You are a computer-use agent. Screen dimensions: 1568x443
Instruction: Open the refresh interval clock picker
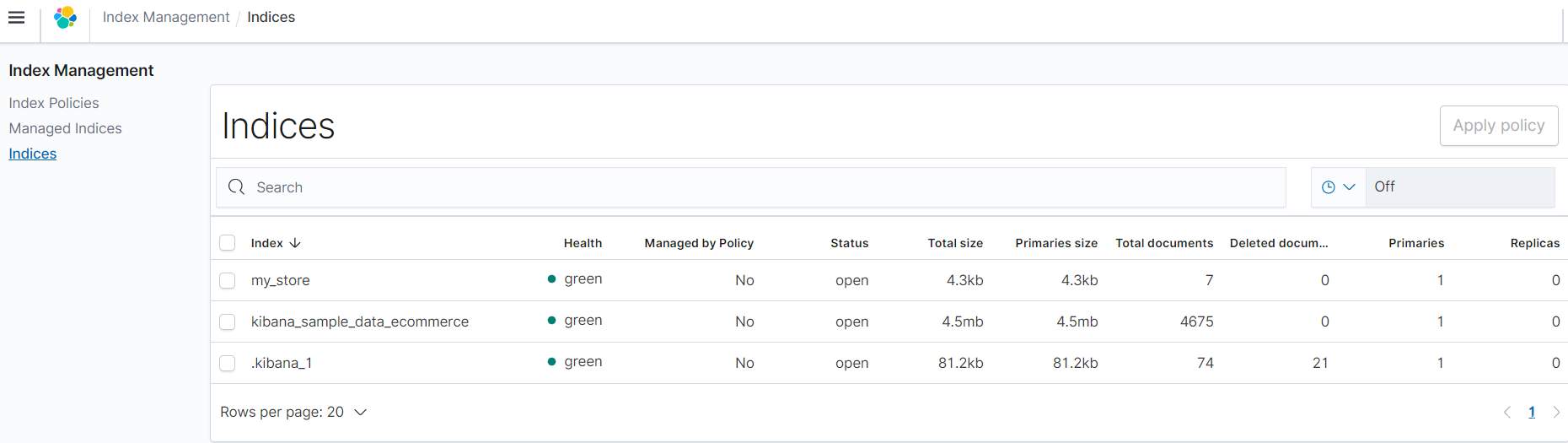click(1338, 187)
